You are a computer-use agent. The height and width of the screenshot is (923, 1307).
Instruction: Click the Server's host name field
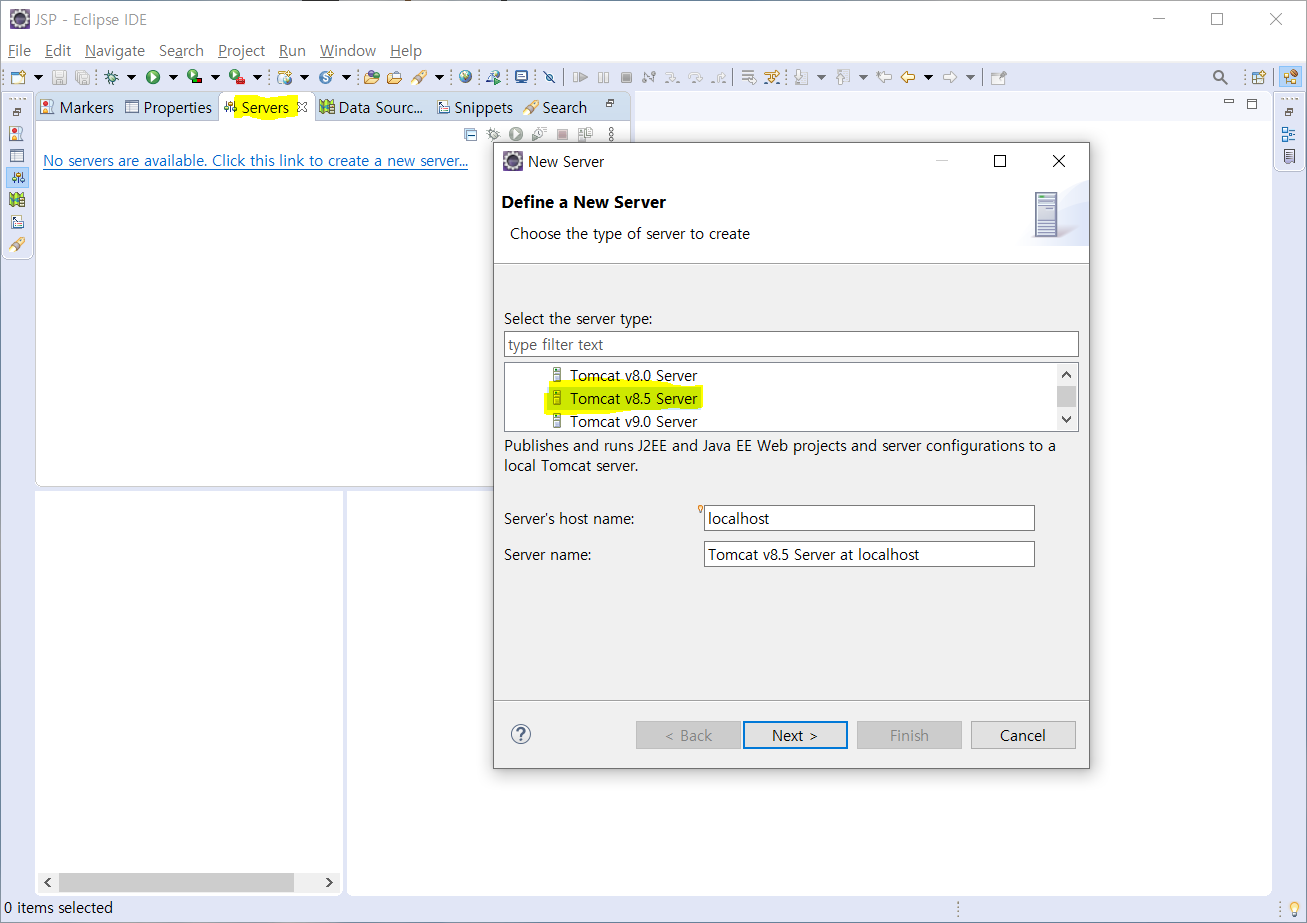point(869,518)
